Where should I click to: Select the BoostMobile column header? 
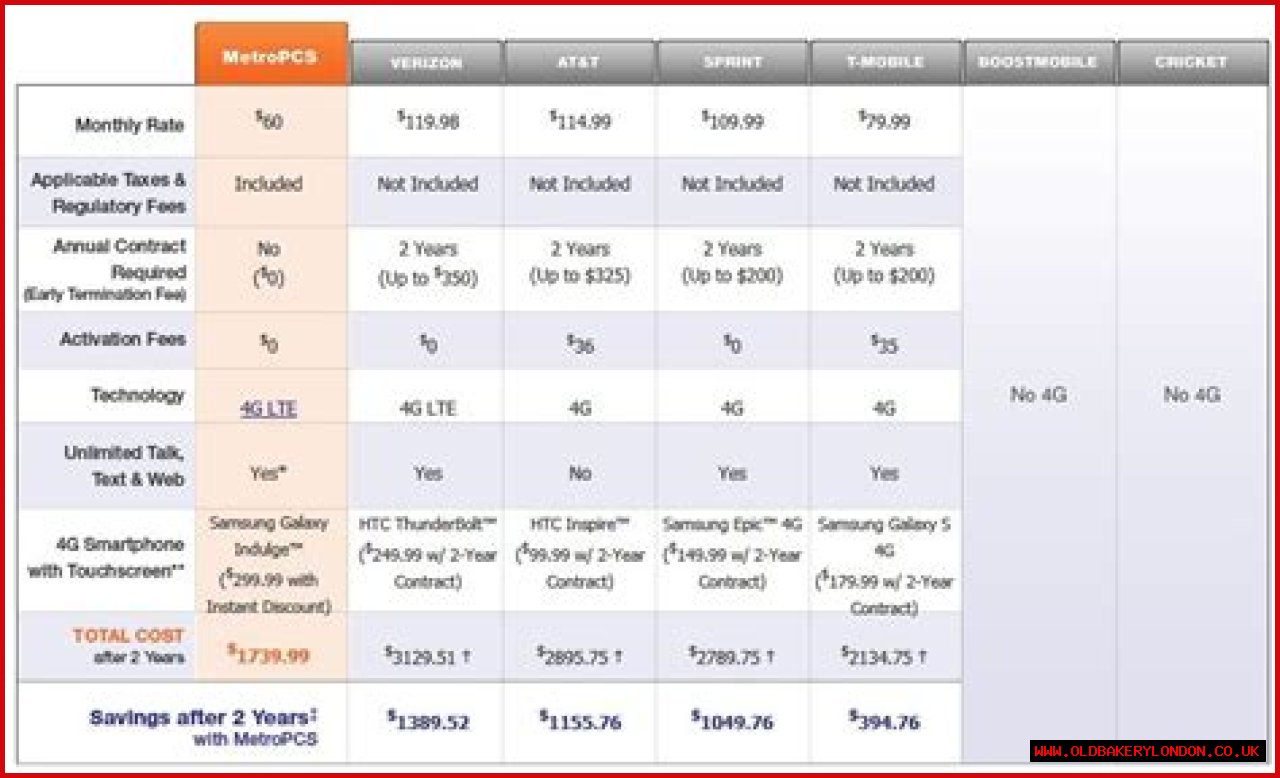tap(1038, 62)
